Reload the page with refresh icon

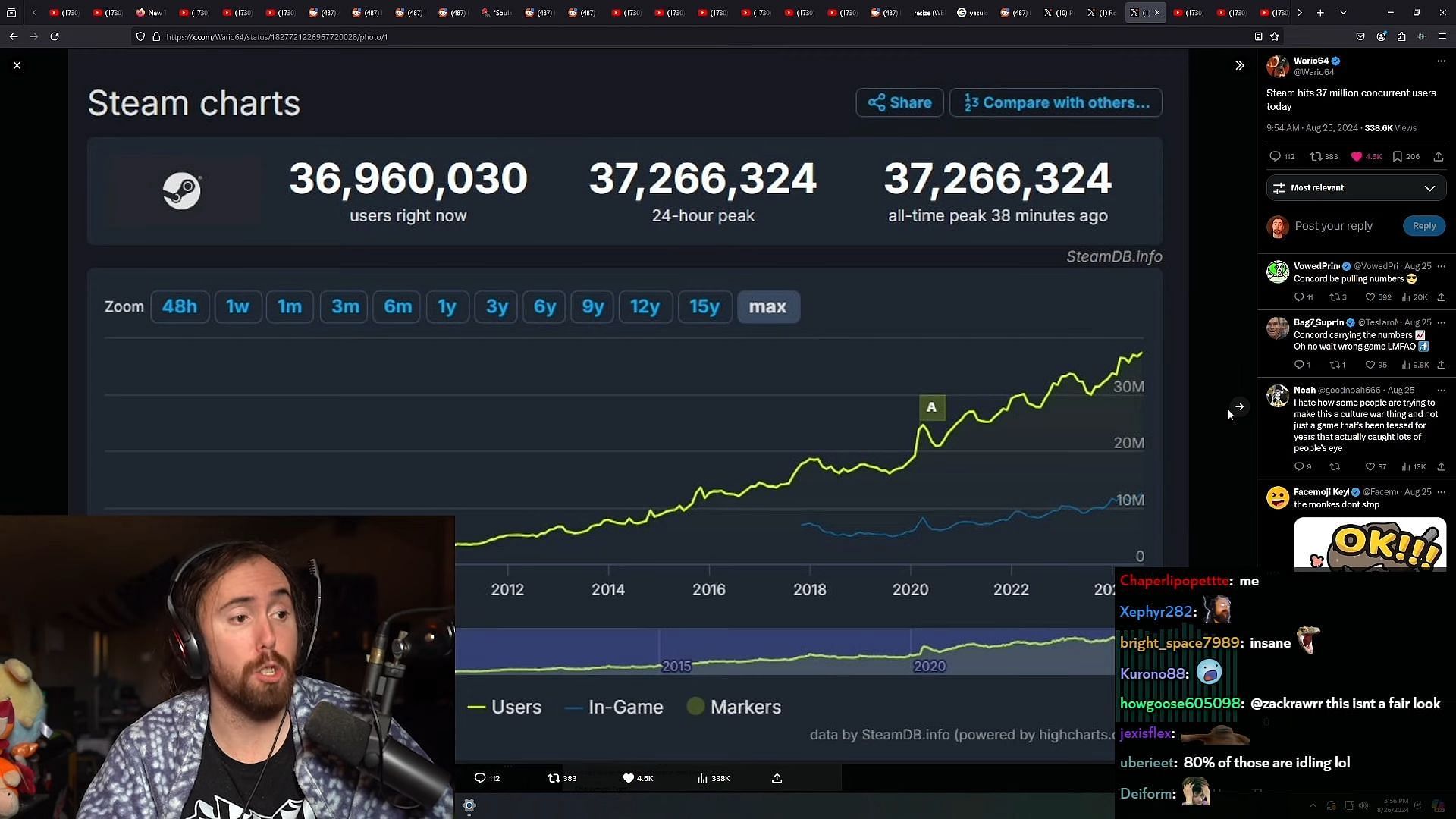pos(55,36)
